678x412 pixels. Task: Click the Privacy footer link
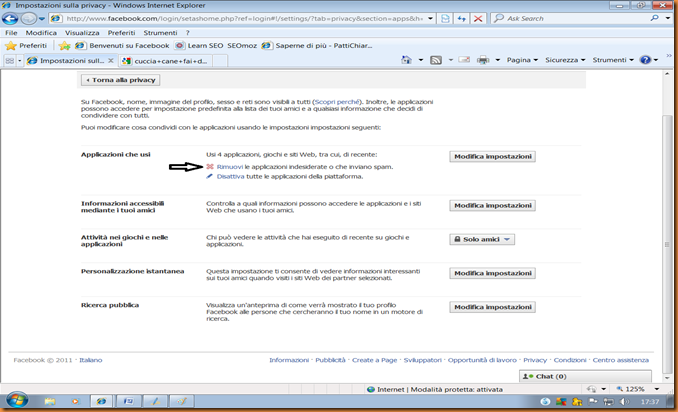point(535,360)
